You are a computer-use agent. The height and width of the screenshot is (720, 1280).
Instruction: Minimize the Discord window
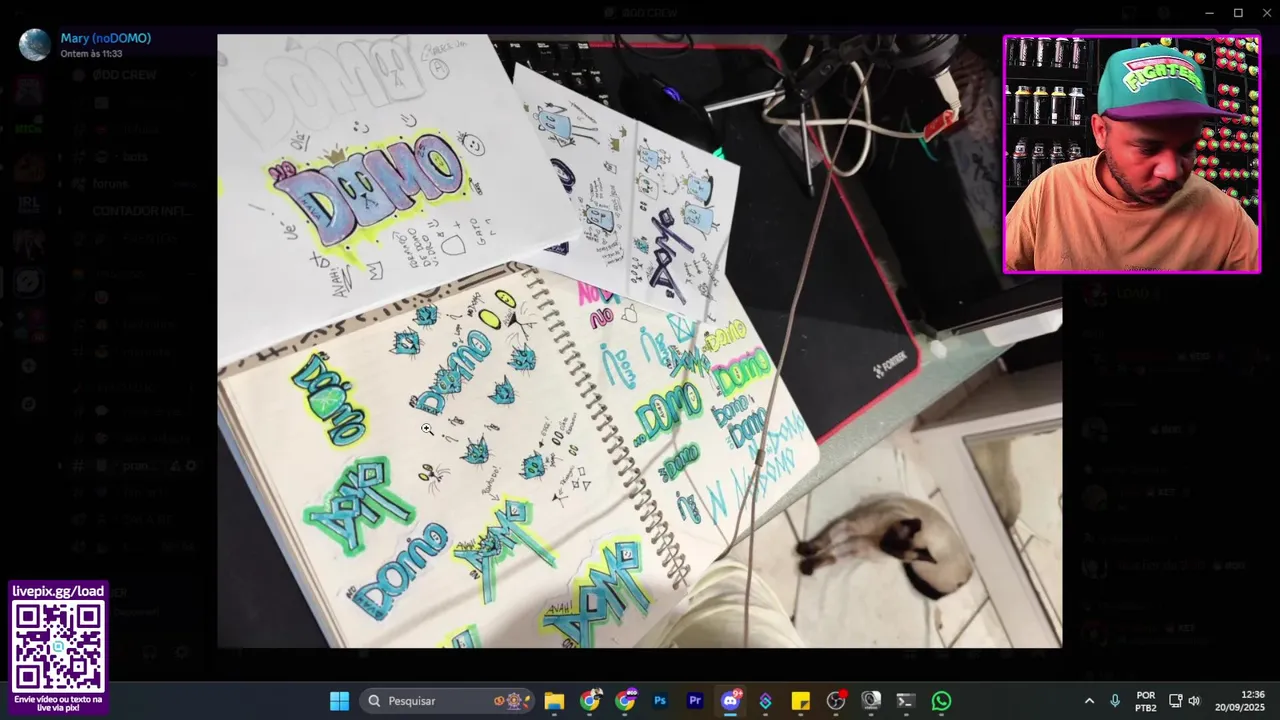1209,13
